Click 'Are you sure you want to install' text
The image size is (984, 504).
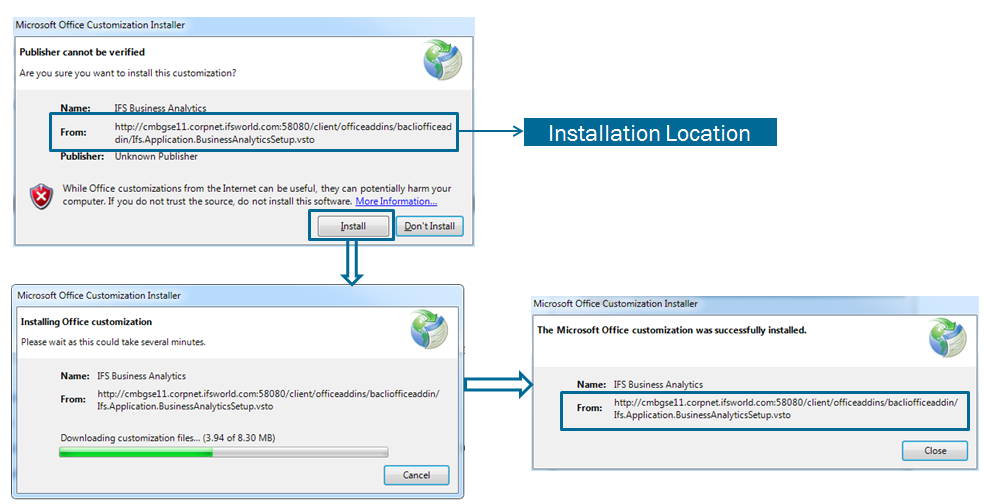pos(128,73)
